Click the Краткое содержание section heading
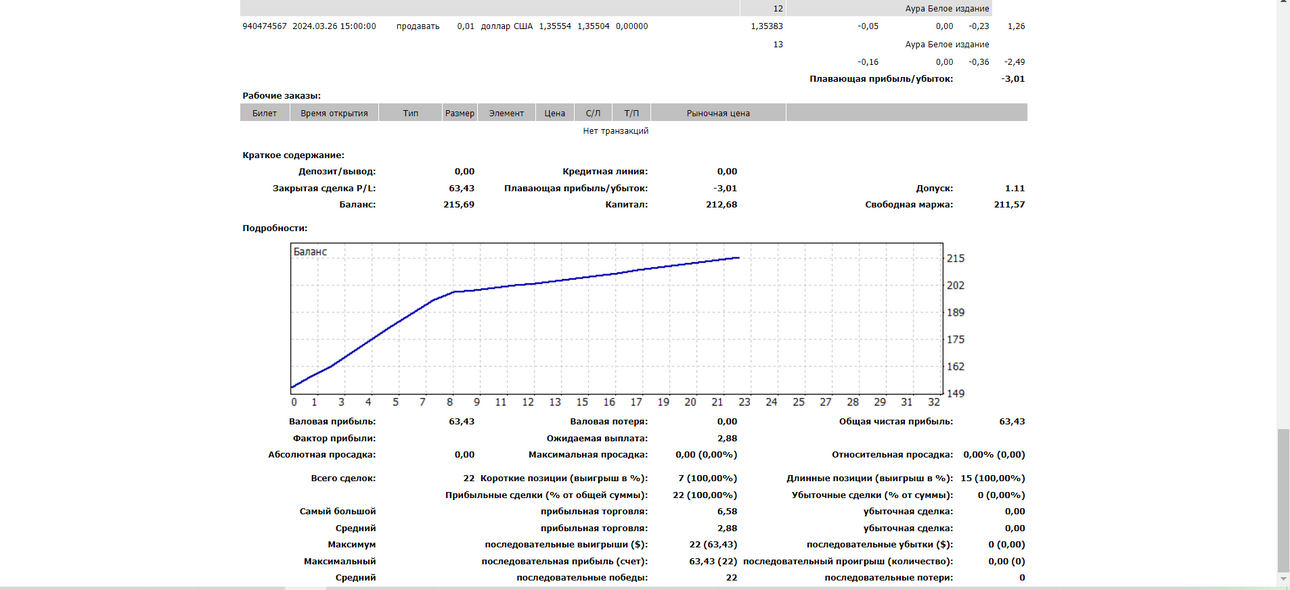The image size is (1290, 590). pos(293,155)
